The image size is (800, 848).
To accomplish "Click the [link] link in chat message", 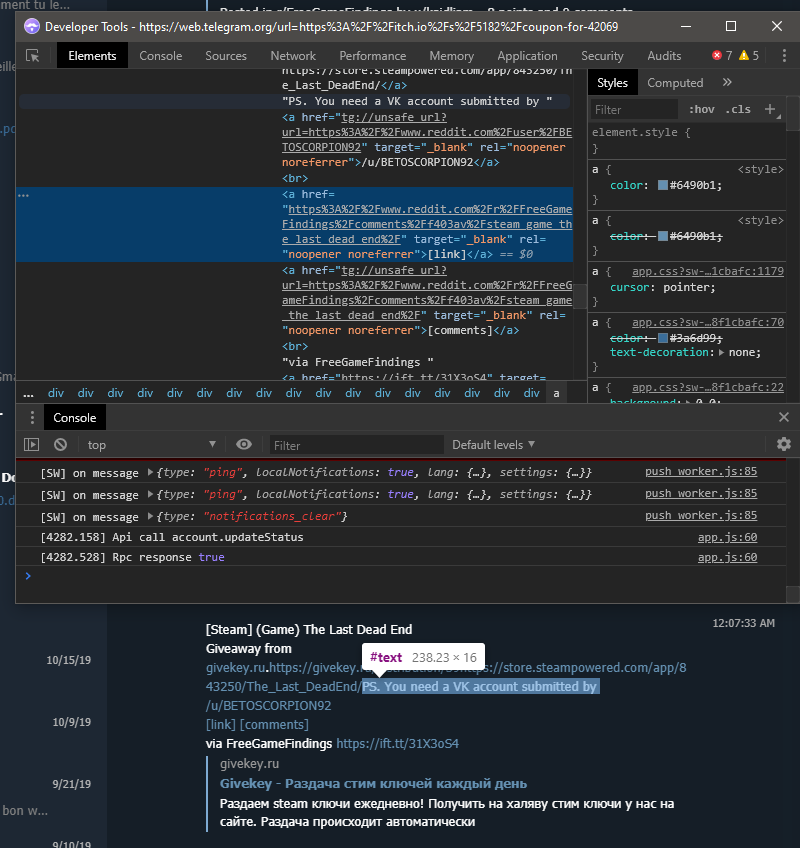I will [221, 725].
